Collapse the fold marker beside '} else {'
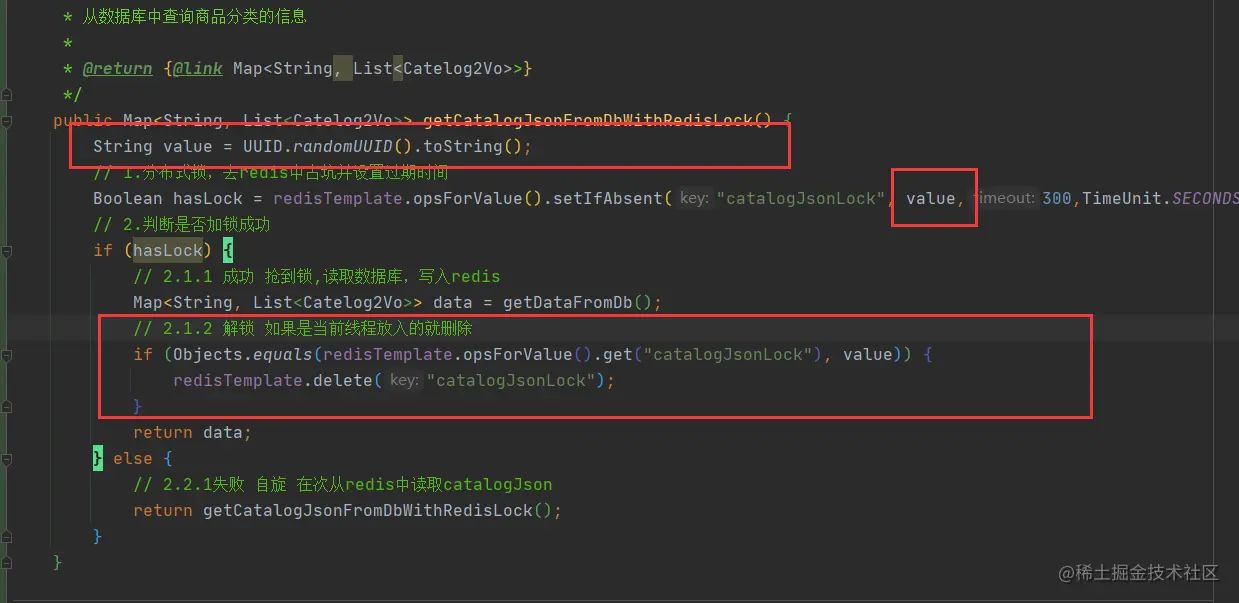The image size is (1239, 603). point(7,458)
